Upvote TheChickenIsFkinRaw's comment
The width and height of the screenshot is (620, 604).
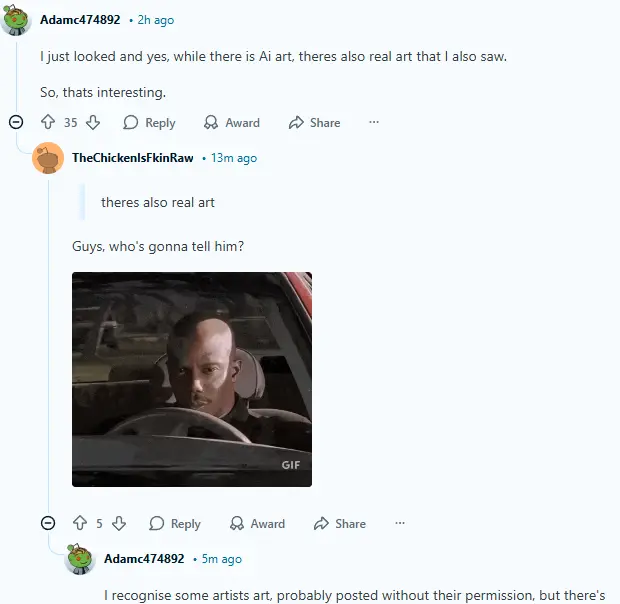tap(80, 523)
